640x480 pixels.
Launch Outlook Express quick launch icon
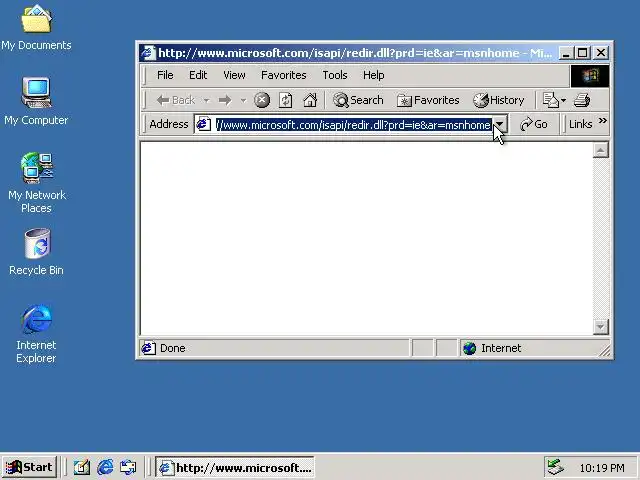coord(128,467)
